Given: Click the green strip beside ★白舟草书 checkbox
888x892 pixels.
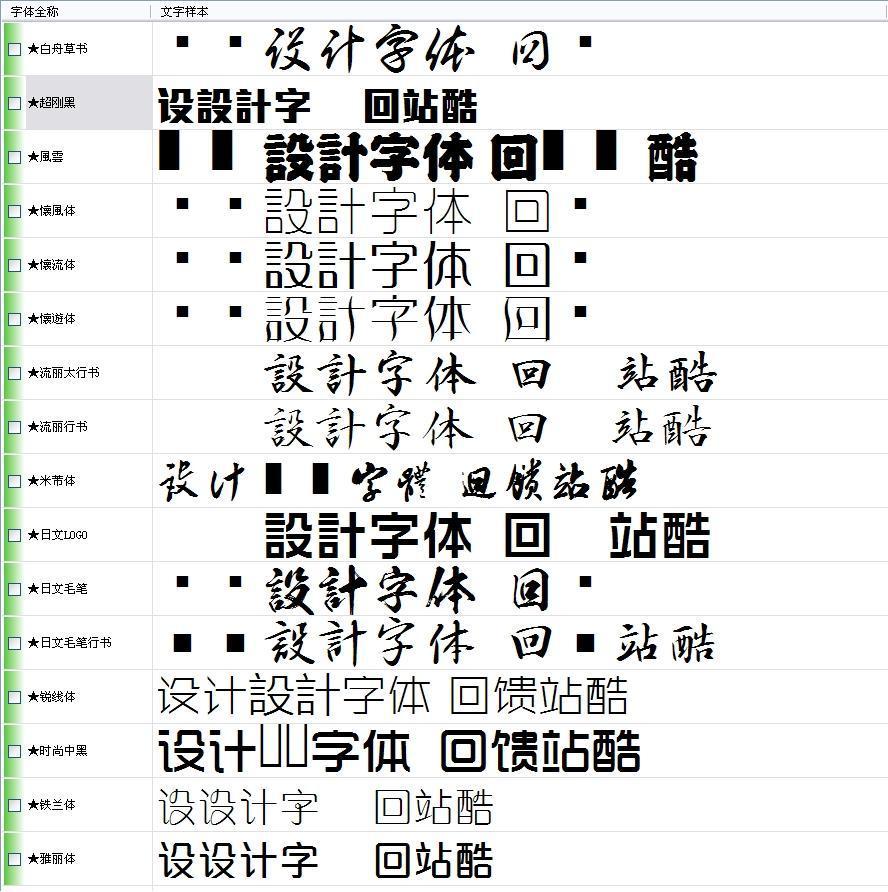Looking at the screenshot, I should (x=3, y=49).
